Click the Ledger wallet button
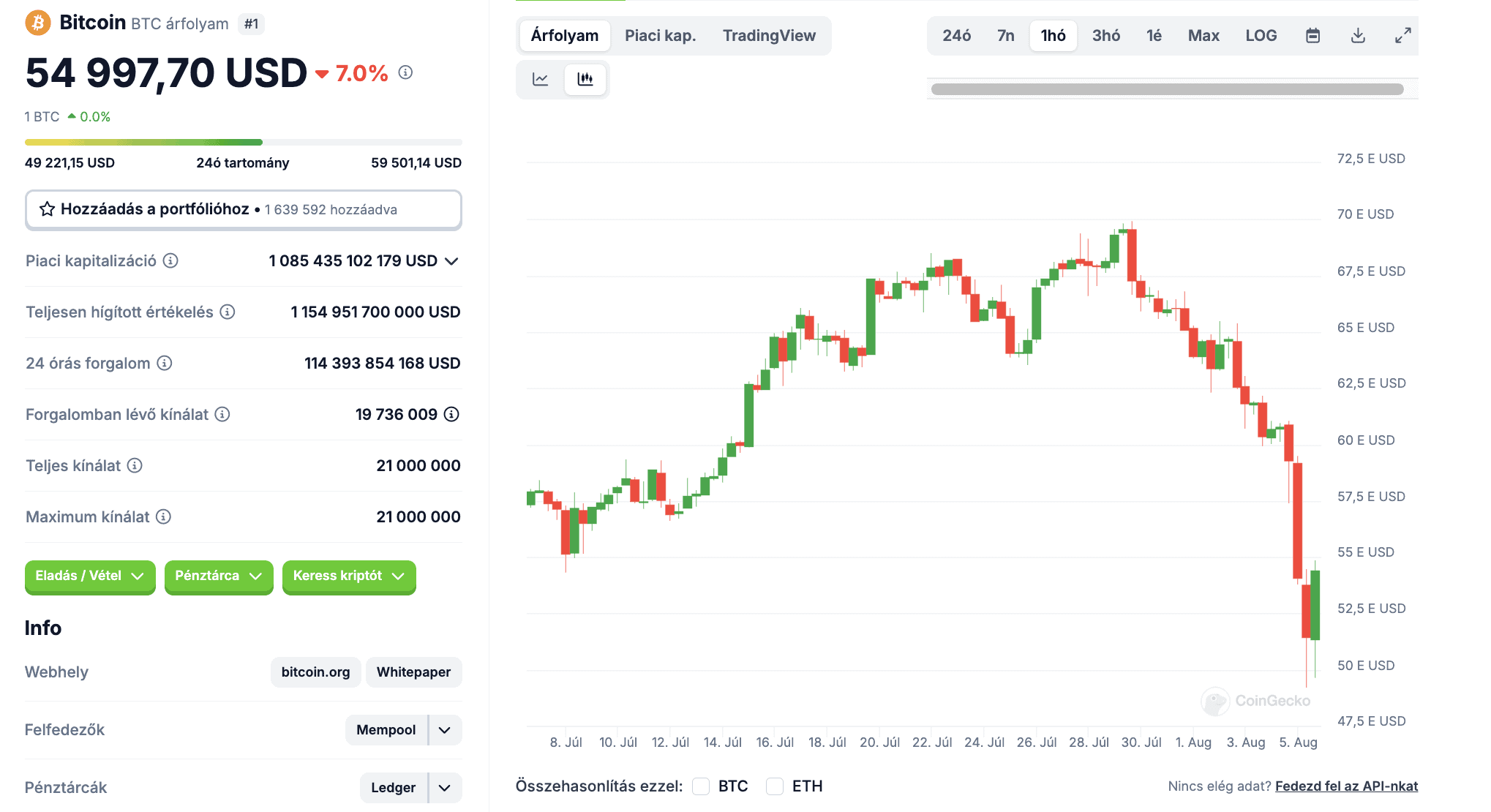This screenshot has width=1491, height=812. click(x=393, y=788)
